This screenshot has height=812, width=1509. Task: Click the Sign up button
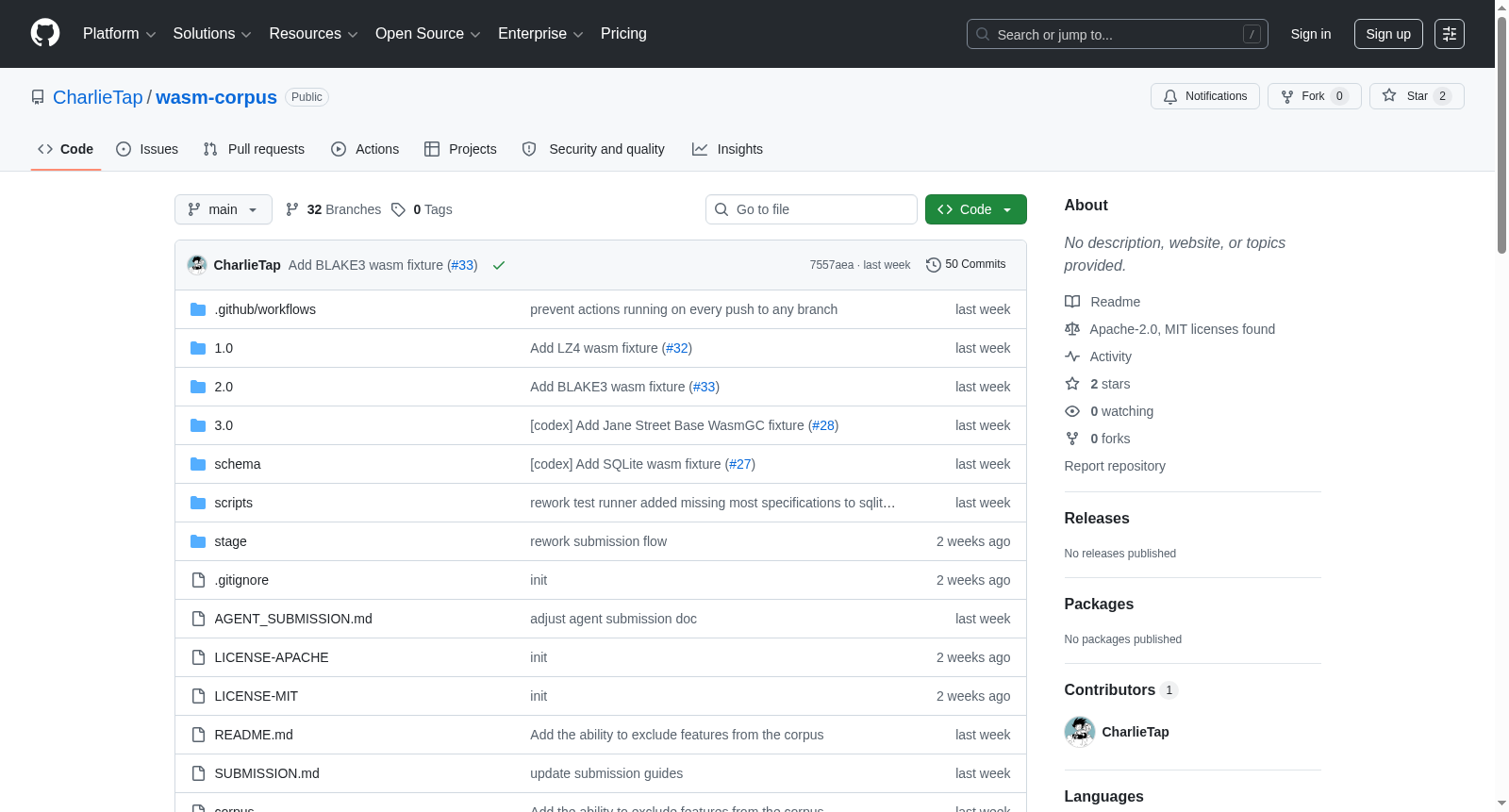pyautogui.click(x=1388, y=34)
